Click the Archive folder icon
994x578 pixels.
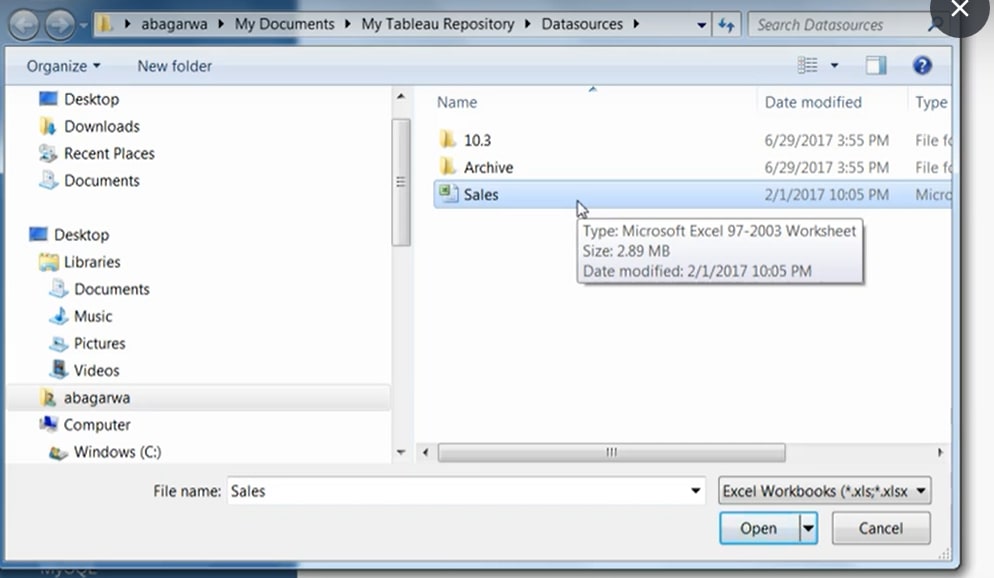coord(448,167)
